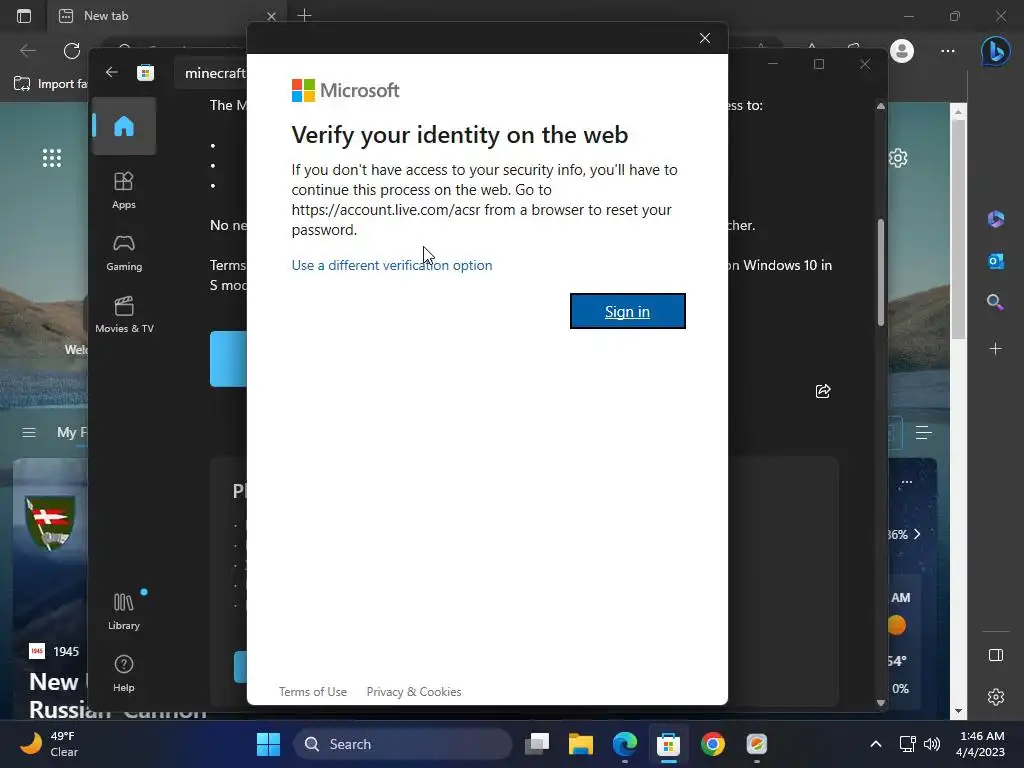
Task: Show hidden system tray icons
Action: 876,744
